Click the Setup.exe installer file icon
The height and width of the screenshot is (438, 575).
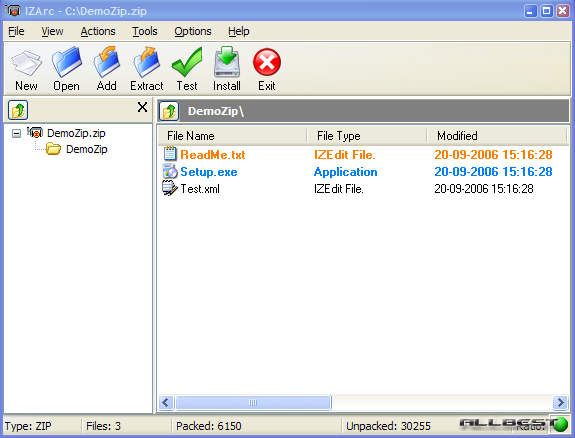170,171
